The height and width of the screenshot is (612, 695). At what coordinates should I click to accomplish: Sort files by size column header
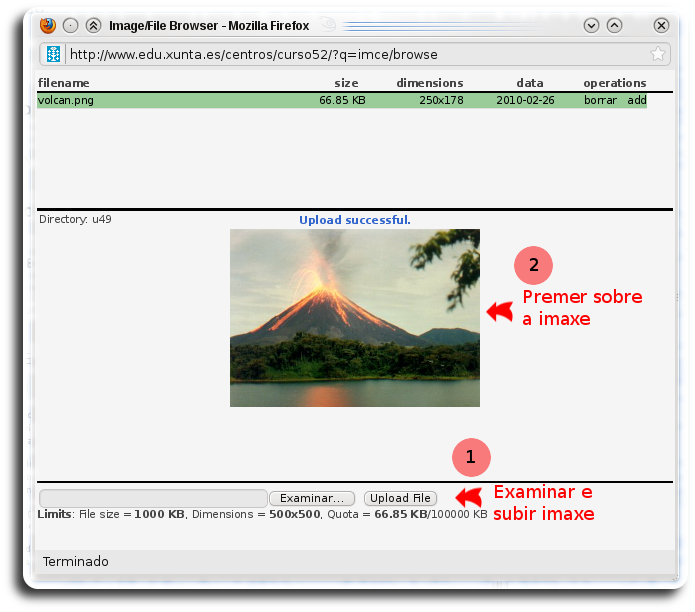[x=346, y=83]
